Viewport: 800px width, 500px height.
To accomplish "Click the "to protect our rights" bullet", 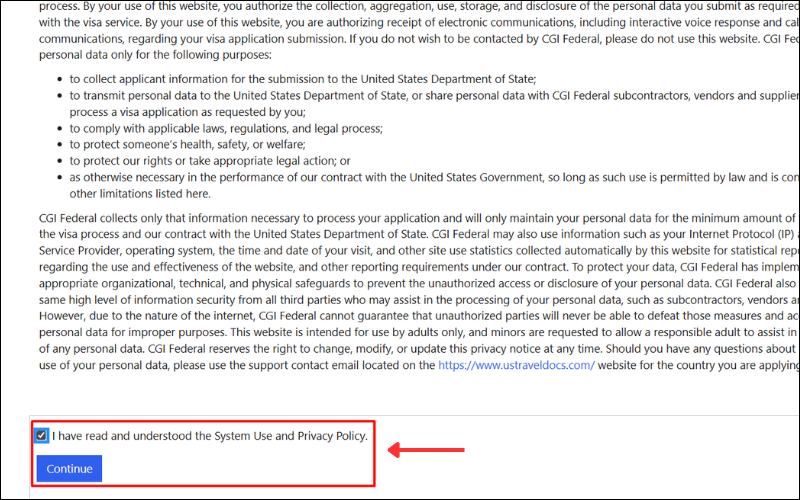I will (x=210, y=161).
